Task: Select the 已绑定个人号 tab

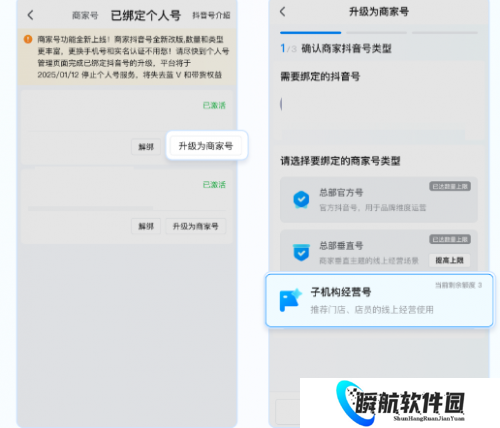Action: click(146, 15)
